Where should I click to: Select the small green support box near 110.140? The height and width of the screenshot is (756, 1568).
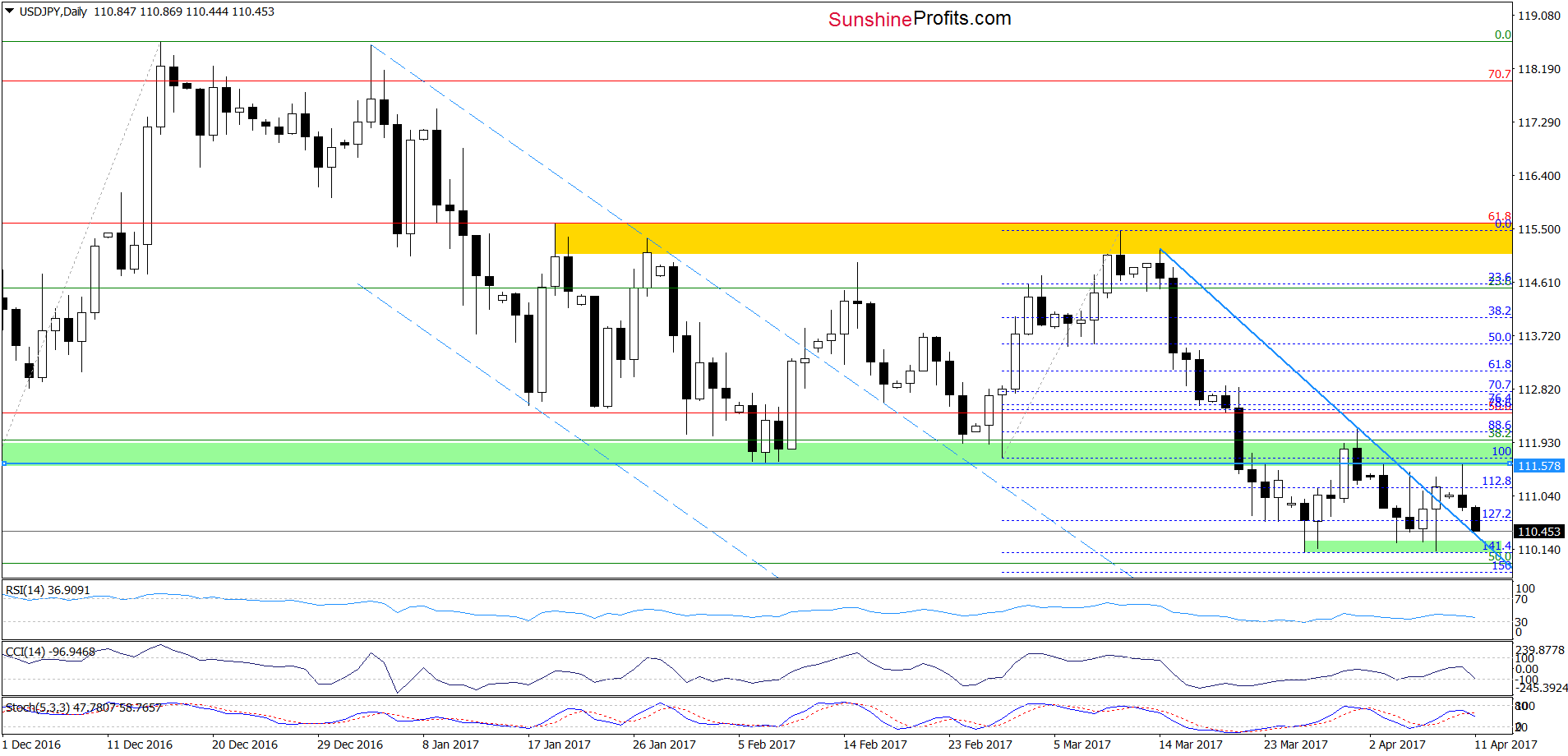1407,546
